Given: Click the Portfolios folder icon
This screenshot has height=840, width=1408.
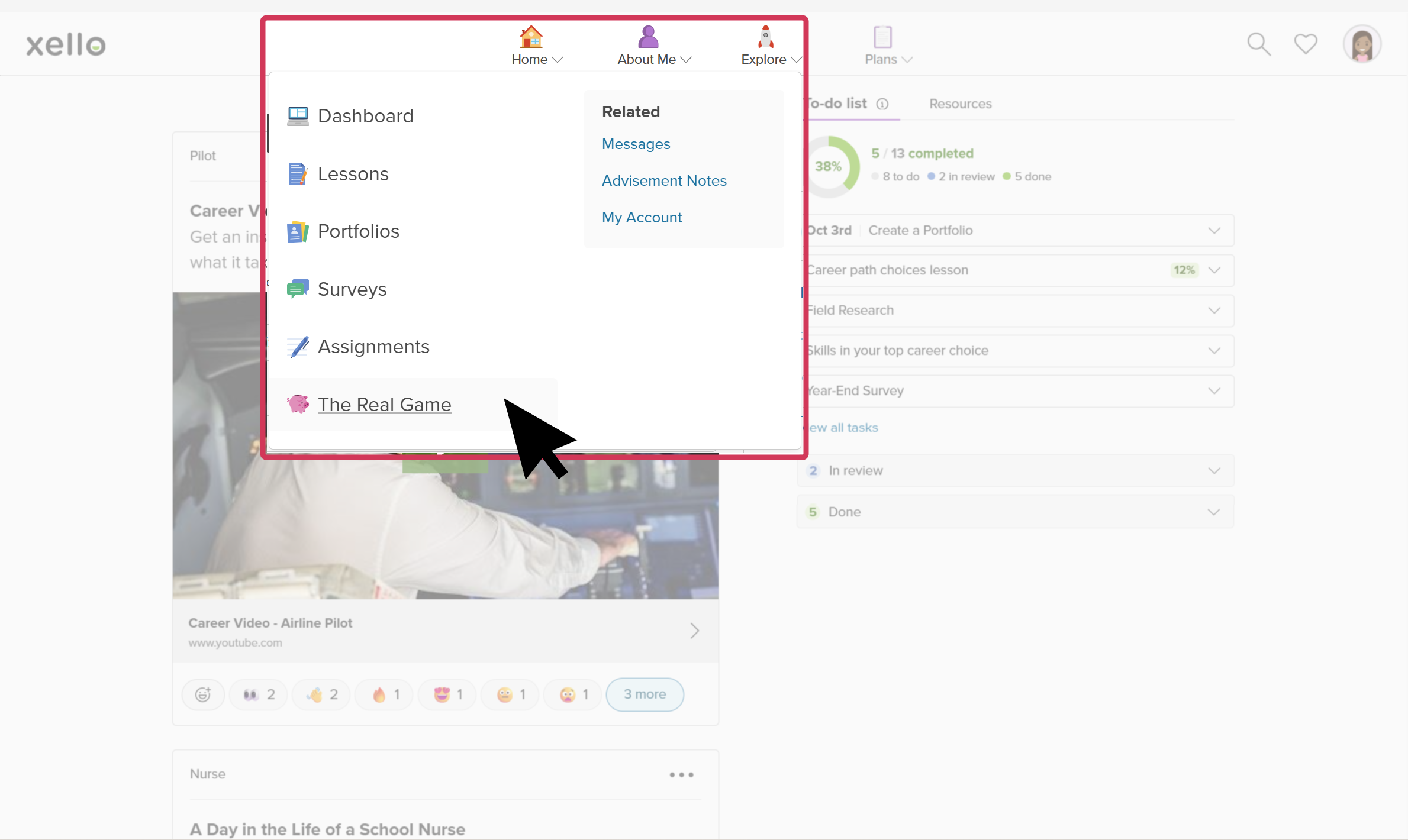Looking at the screenshot, I should [x=298, y=231].
